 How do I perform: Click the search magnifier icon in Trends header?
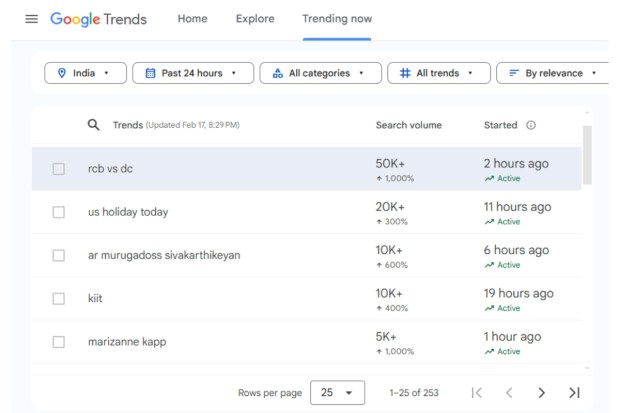tap(94, 125)
